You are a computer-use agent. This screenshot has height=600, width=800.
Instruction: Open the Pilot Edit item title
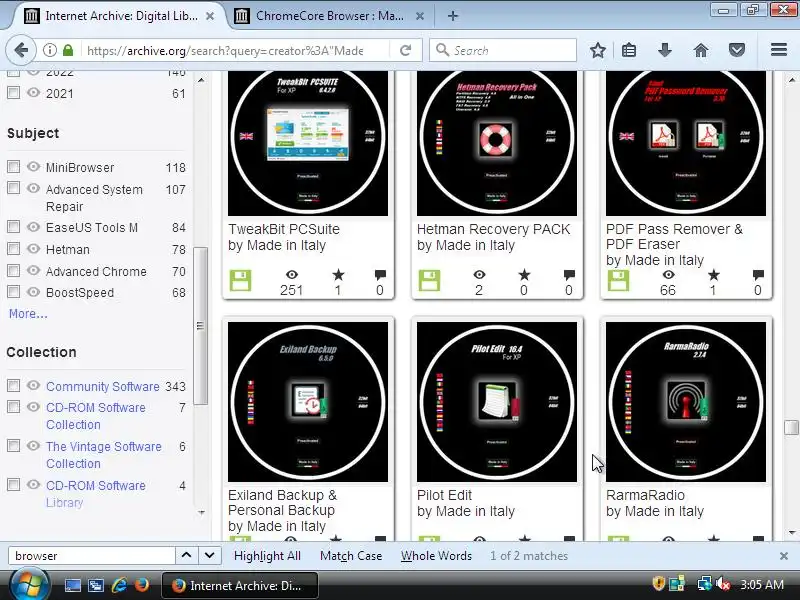click(x=444, y=495)
